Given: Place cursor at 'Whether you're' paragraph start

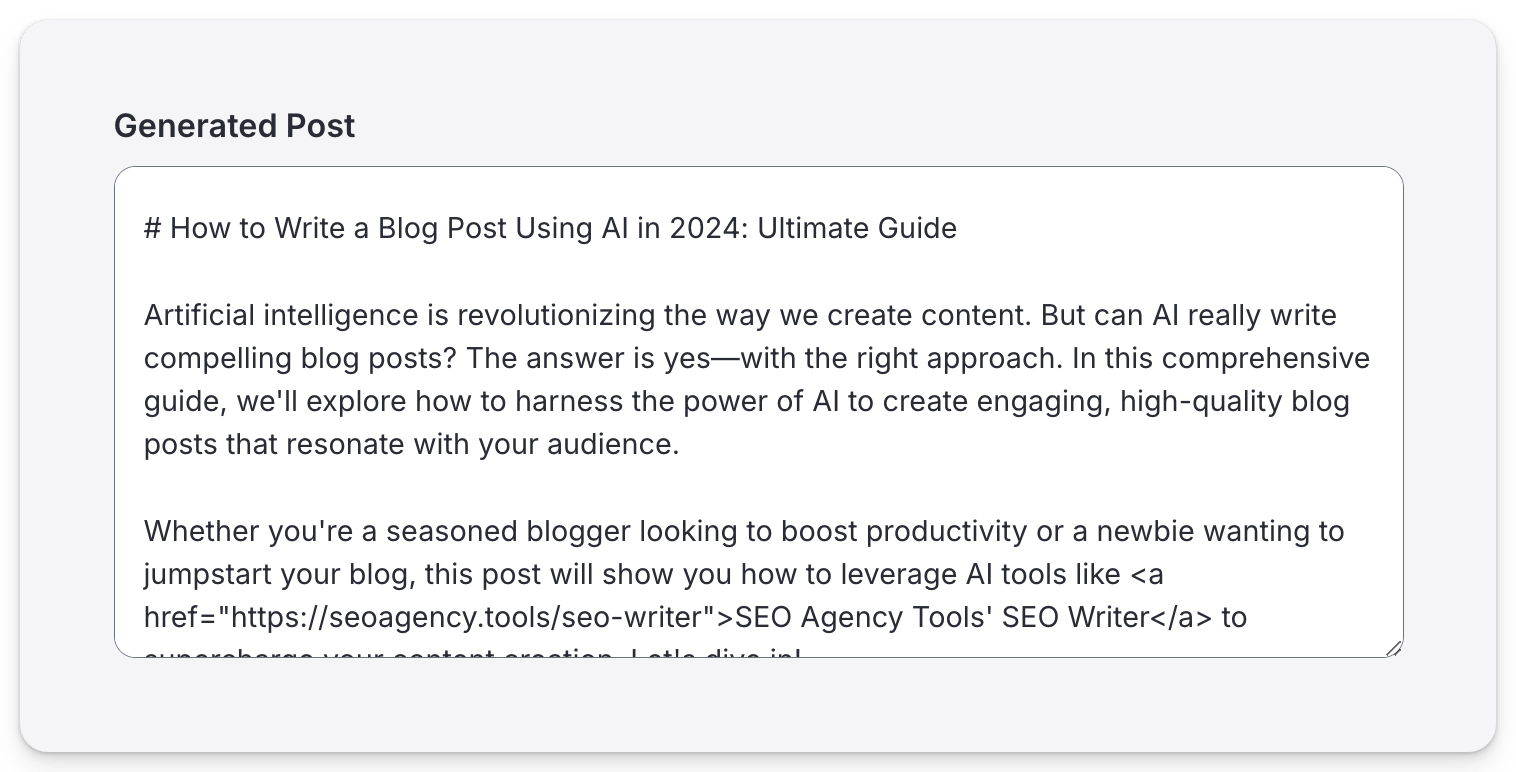Looking at the screenshot, I should tap(146, 531).
